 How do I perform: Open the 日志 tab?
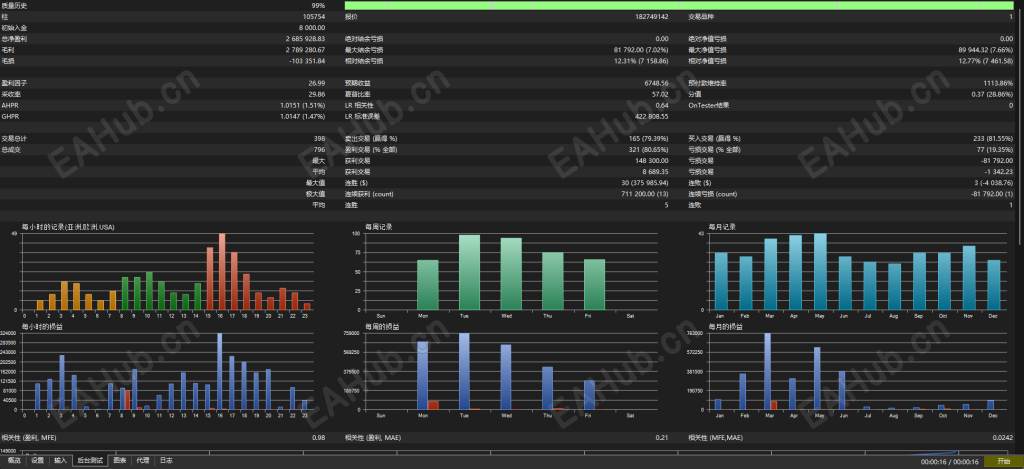(166, 461)
